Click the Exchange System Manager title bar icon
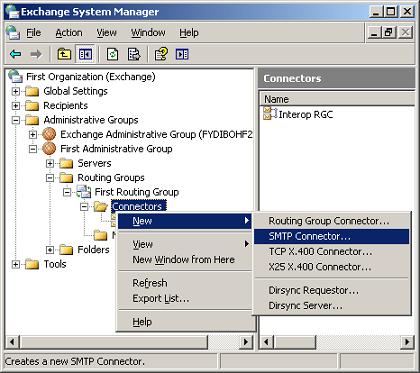The width and height of the screenshot is (420, 373). tap(13, 12)
